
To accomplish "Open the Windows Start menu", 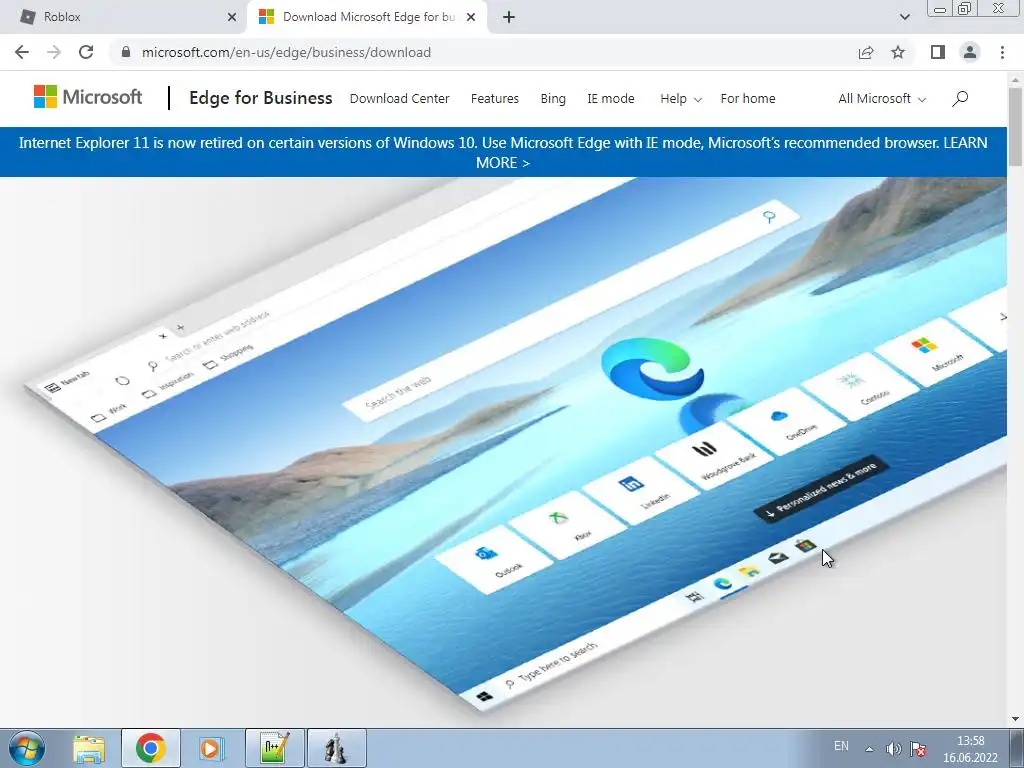I will (27, 748).
